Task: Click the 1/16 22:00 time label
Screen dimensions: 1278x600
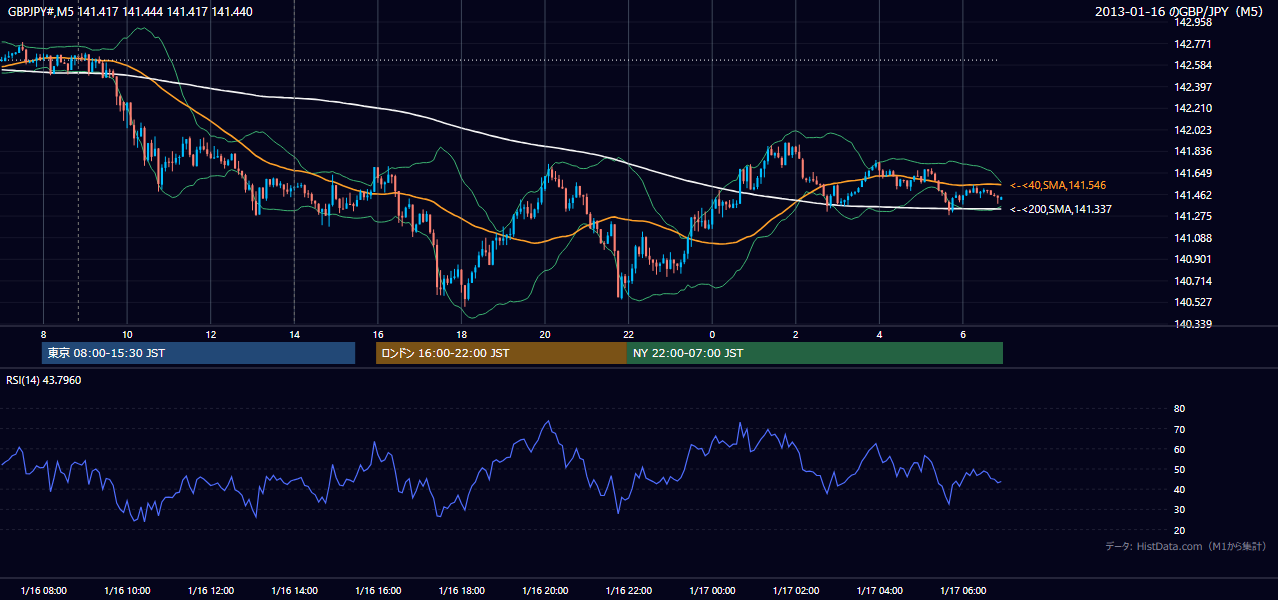Action: click(629, 591)
